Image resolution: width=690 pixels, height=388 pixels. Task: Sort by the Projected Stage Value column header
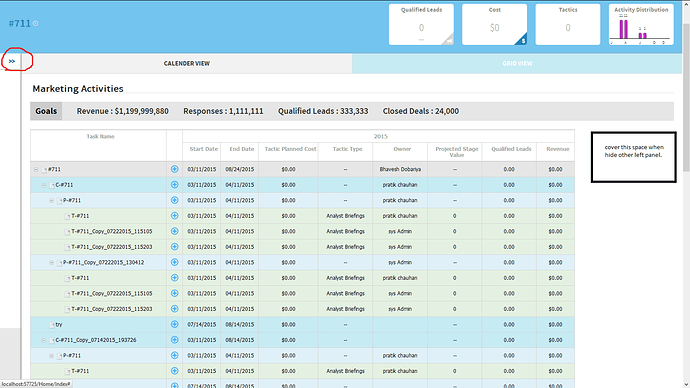456,152
